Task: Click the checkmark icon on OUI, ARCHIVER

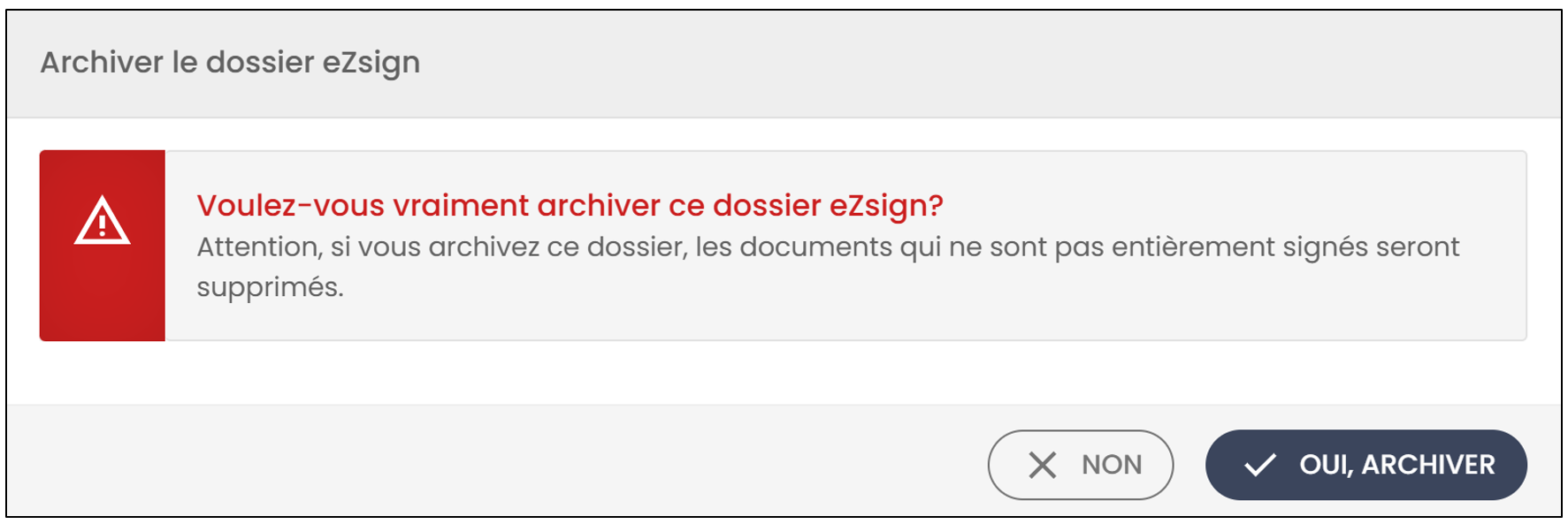Action: pyautogui.click(x=1260, y=465)
